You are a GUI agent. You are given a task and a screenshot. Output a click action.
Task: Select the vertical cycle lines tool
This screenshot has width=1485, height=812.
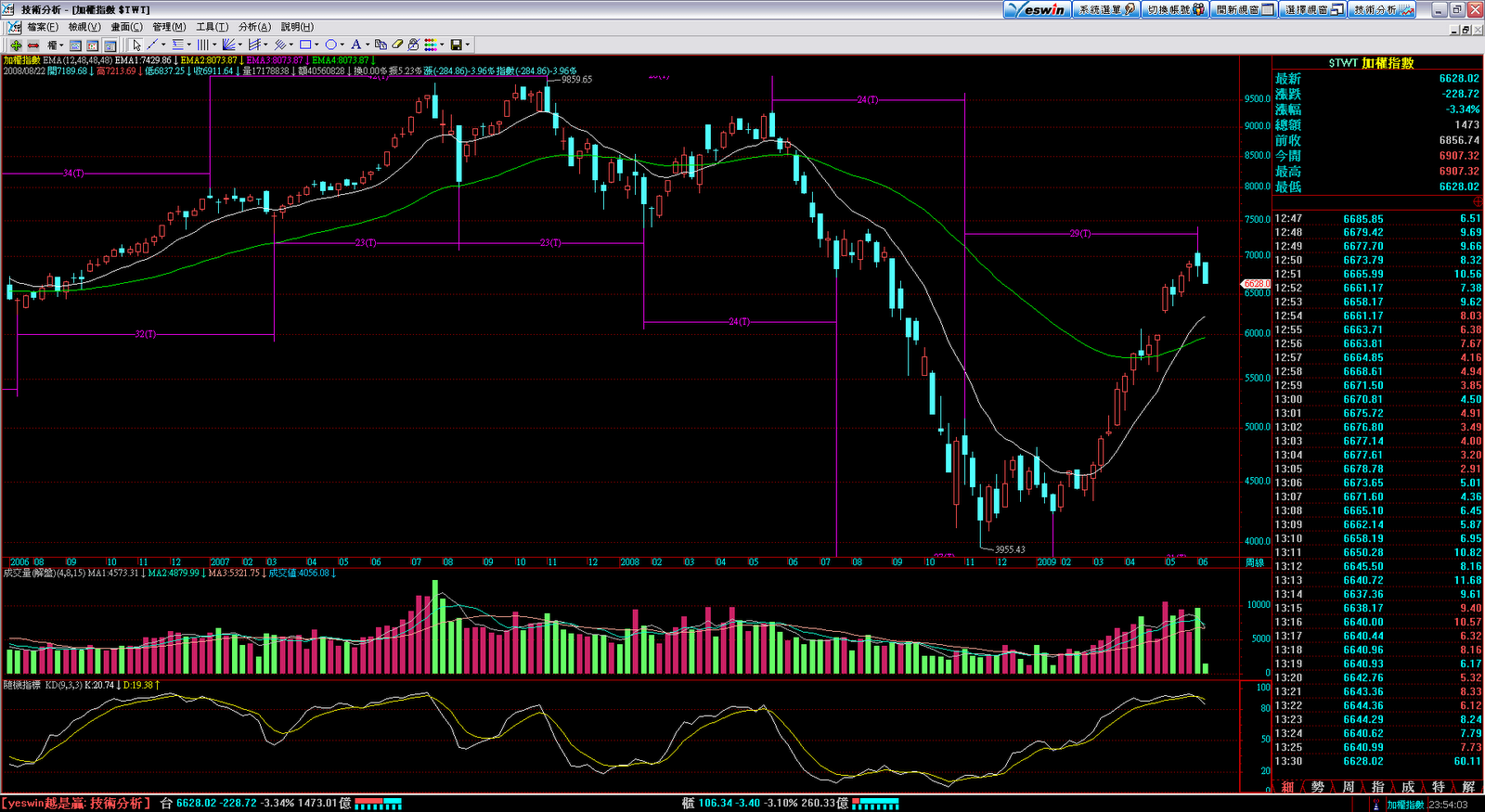202,45
